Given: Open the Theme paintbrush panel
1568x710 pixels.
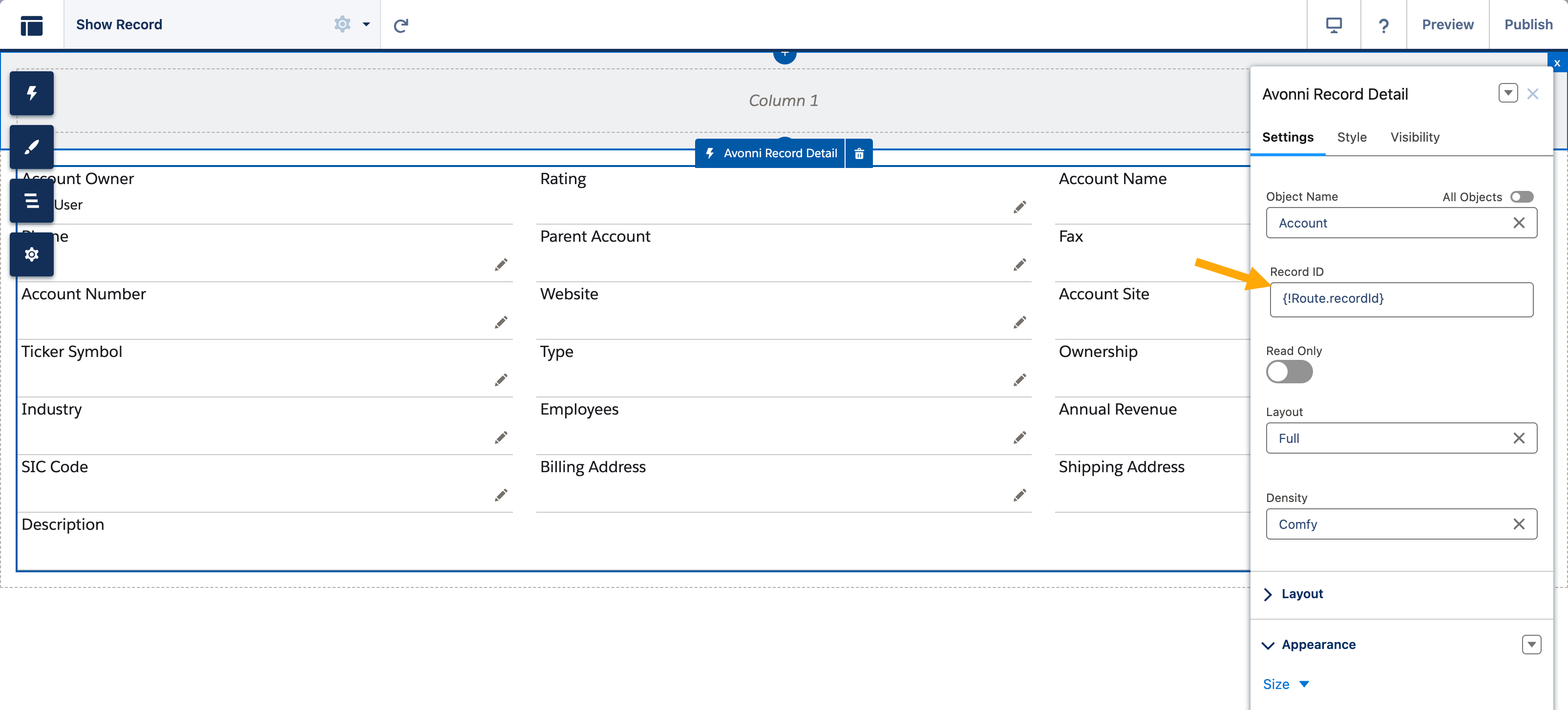Looking at the screenshot, I should click(x=32, y=146).
